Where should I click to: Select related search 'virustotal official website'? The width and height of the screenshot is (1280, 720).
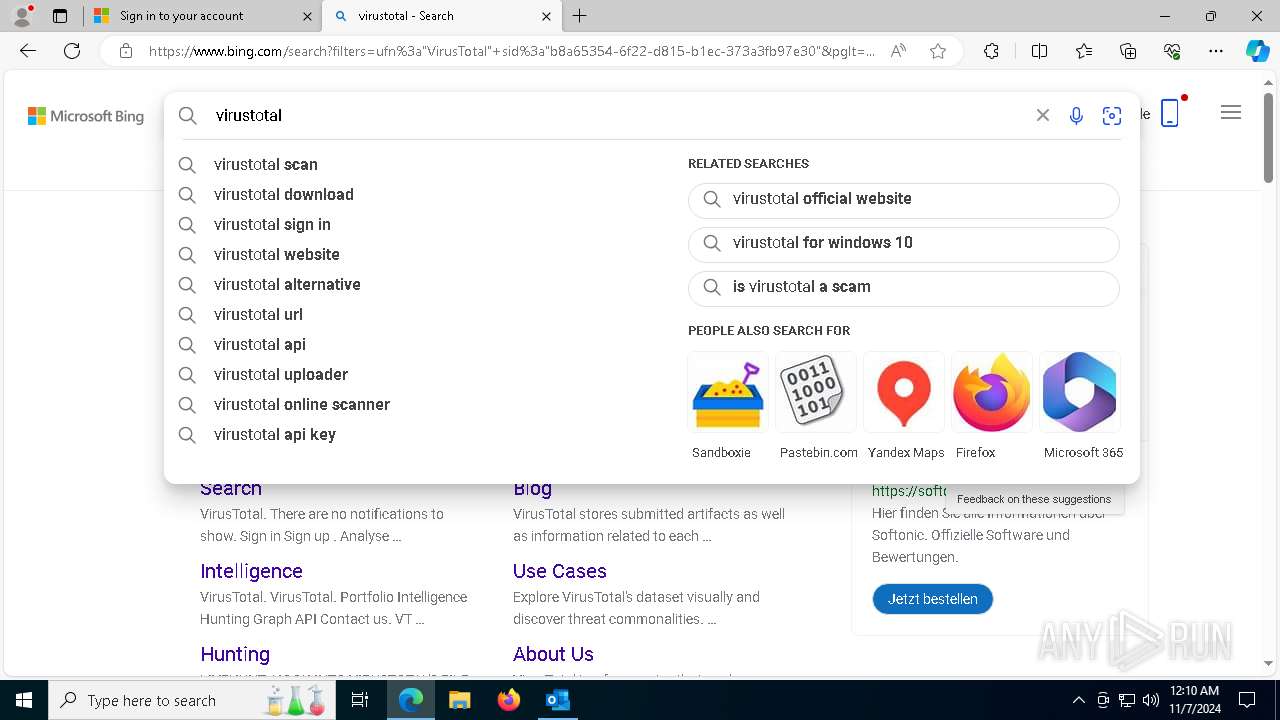point(904,200)
